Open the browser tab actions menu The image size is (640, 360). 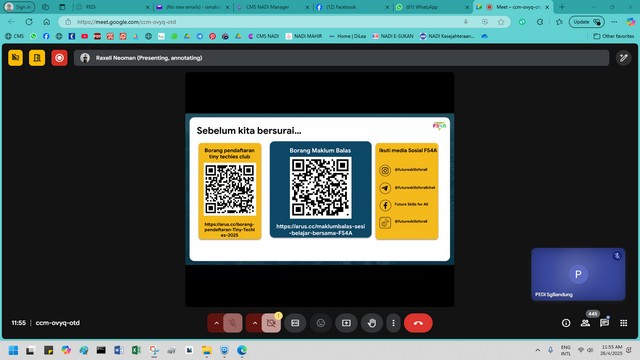pos(62,7)
